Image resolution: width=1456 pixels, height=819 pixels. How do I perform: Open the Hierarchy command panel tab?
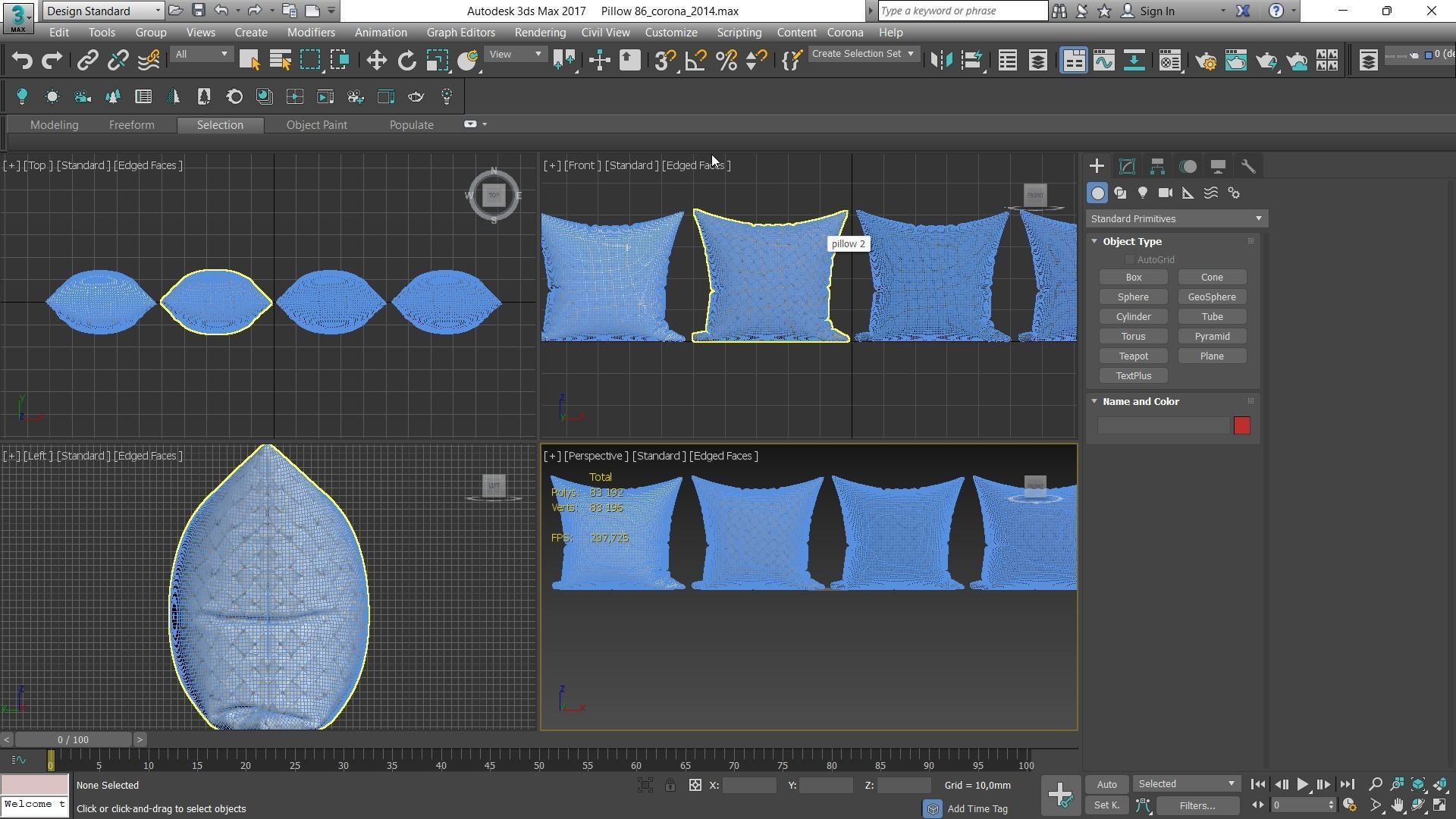coord(1157,166)
